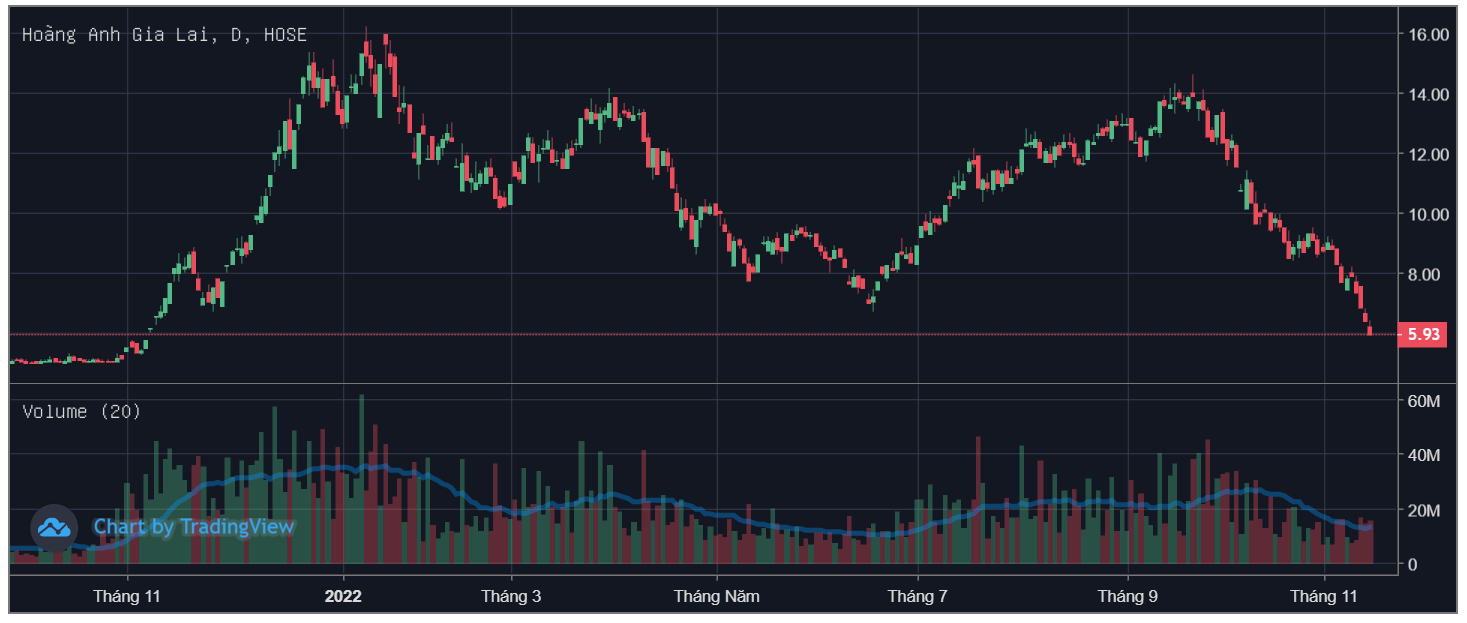Viewport: 1467px width, 623px height.
Task: Click the red 5.93 current price tag
Action: tap(1423, 335)
